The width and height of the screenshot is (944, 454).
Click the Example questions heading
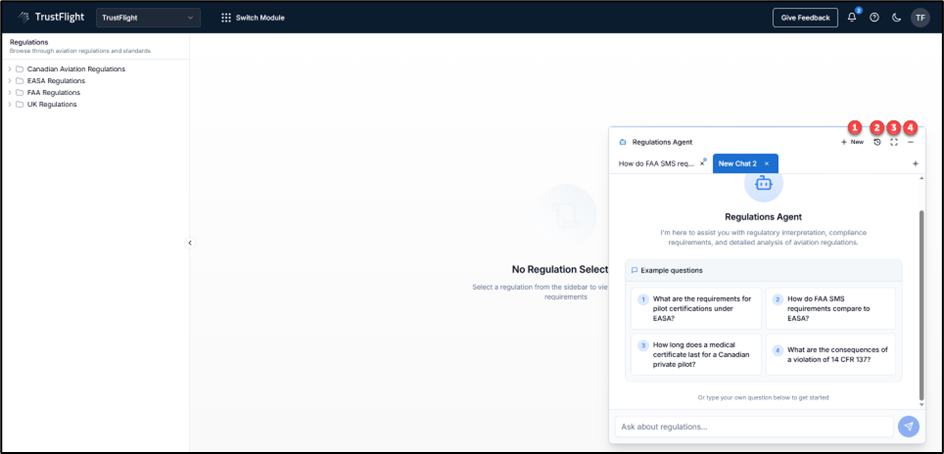(671, 270)
